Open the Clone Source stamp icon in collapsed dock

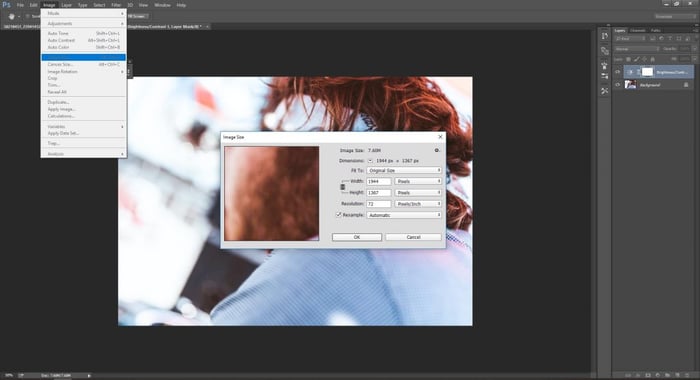604,66
